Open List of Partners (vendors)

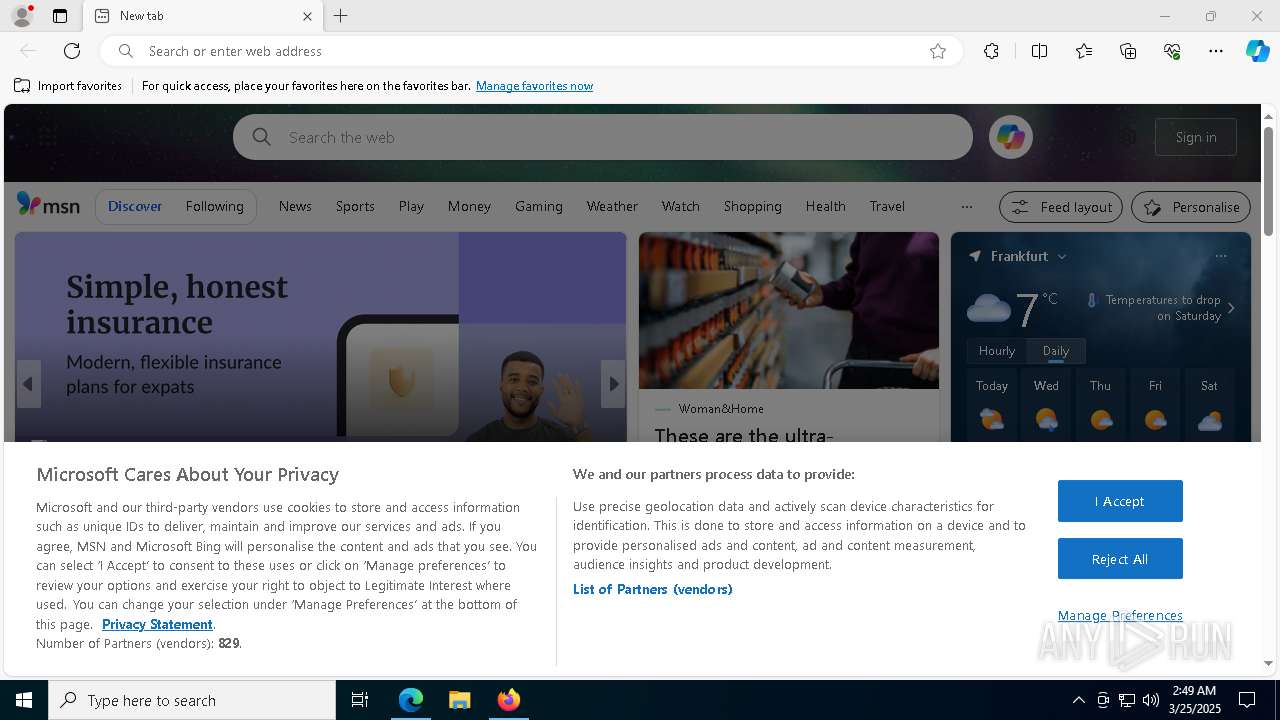[x=652, y=589]
